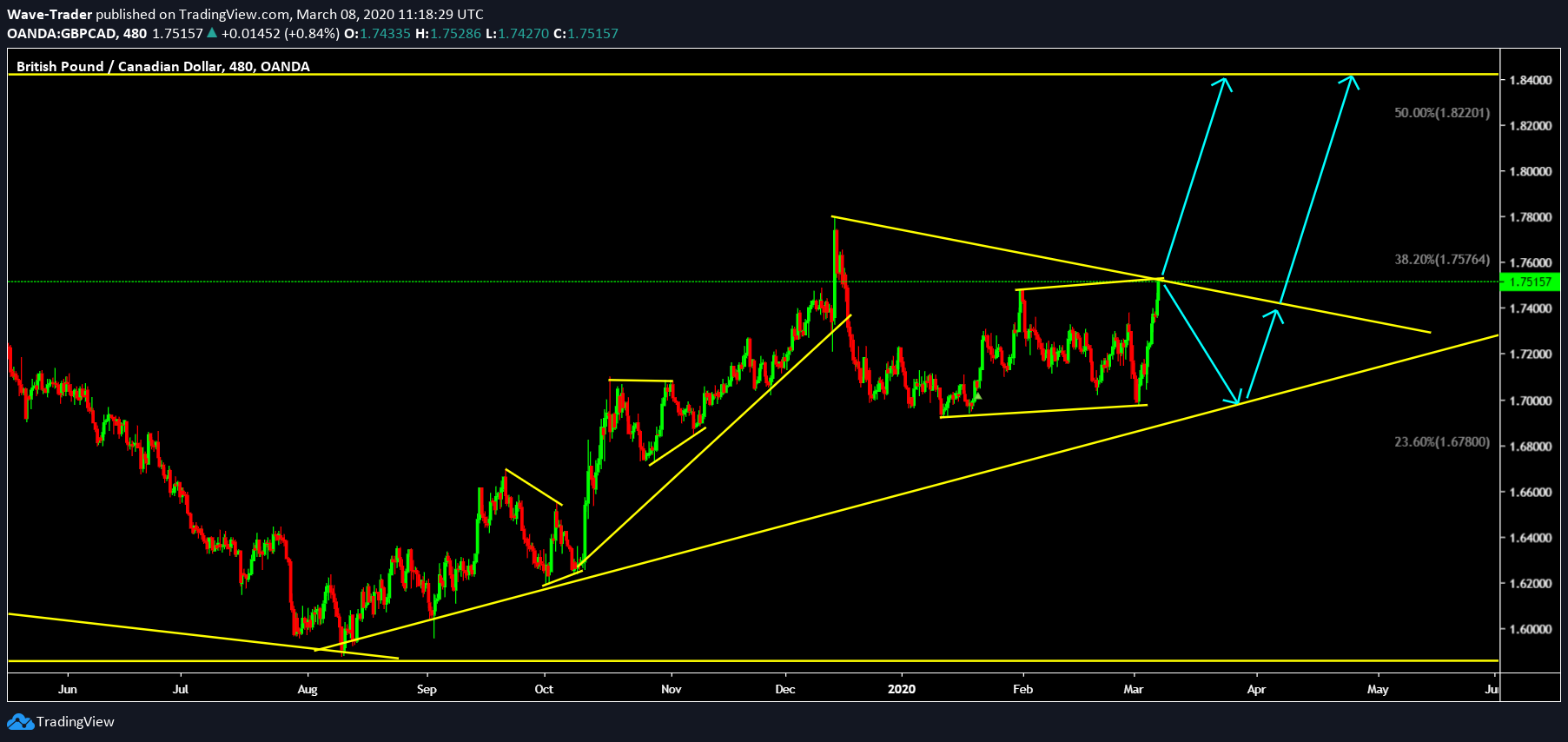Click the C:1.75157 close value in header
Viewport: 1568px width, 742px height.
point(586,34)
